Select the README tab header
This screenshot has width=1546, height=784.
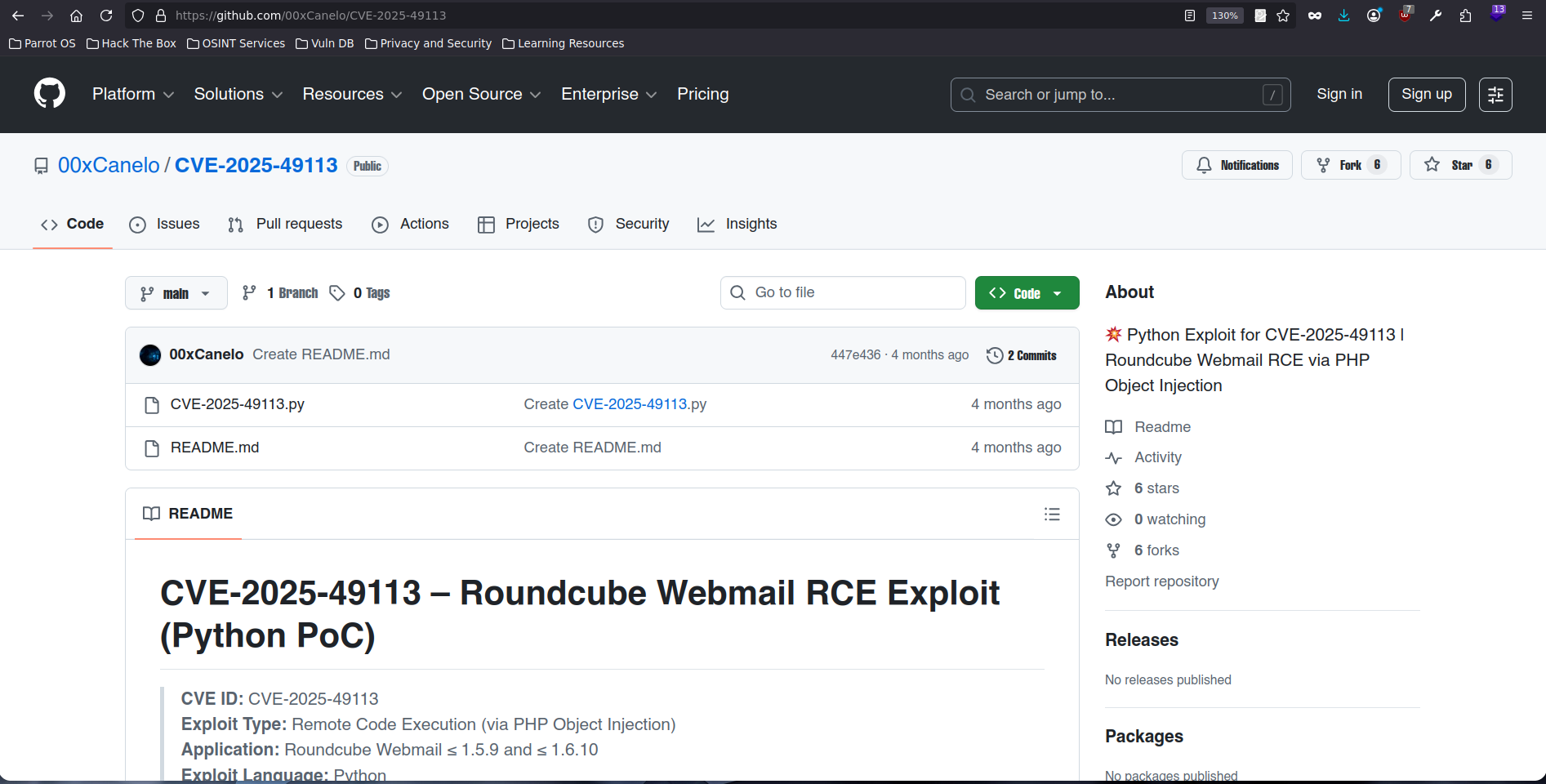pos(188,514)
